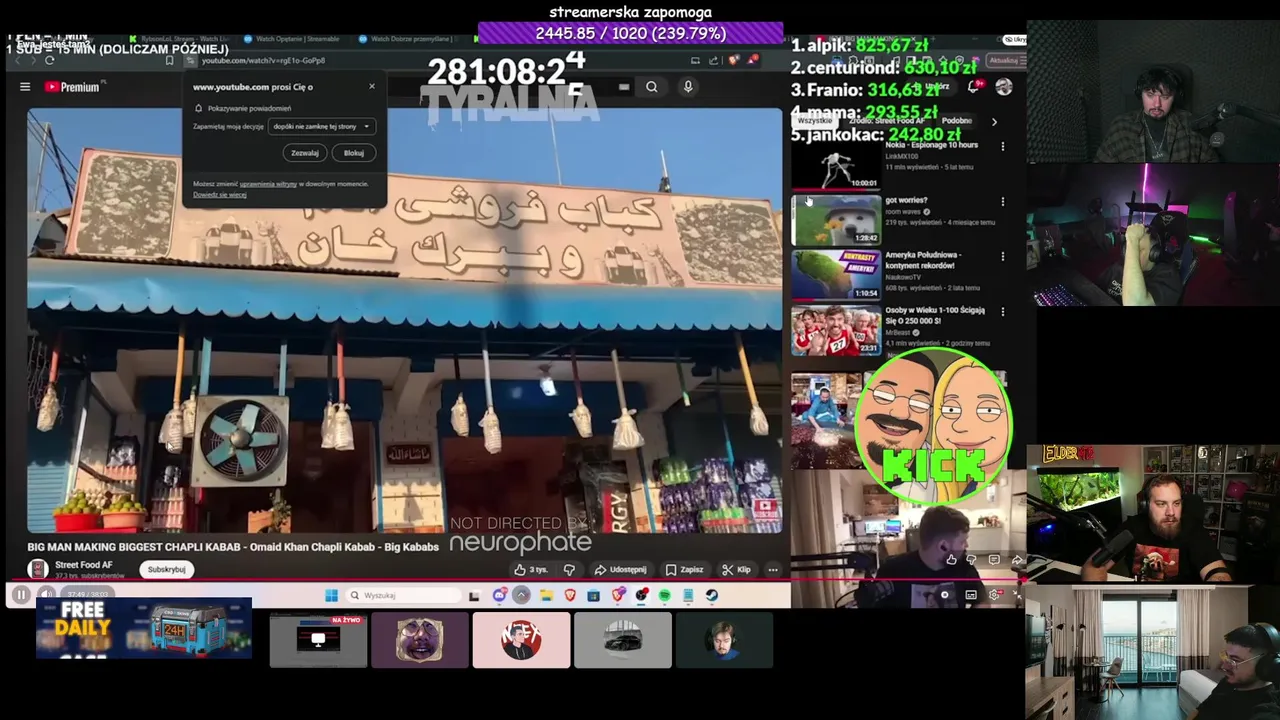Open the YouTube hamburger guide menu

coord(25,87)
